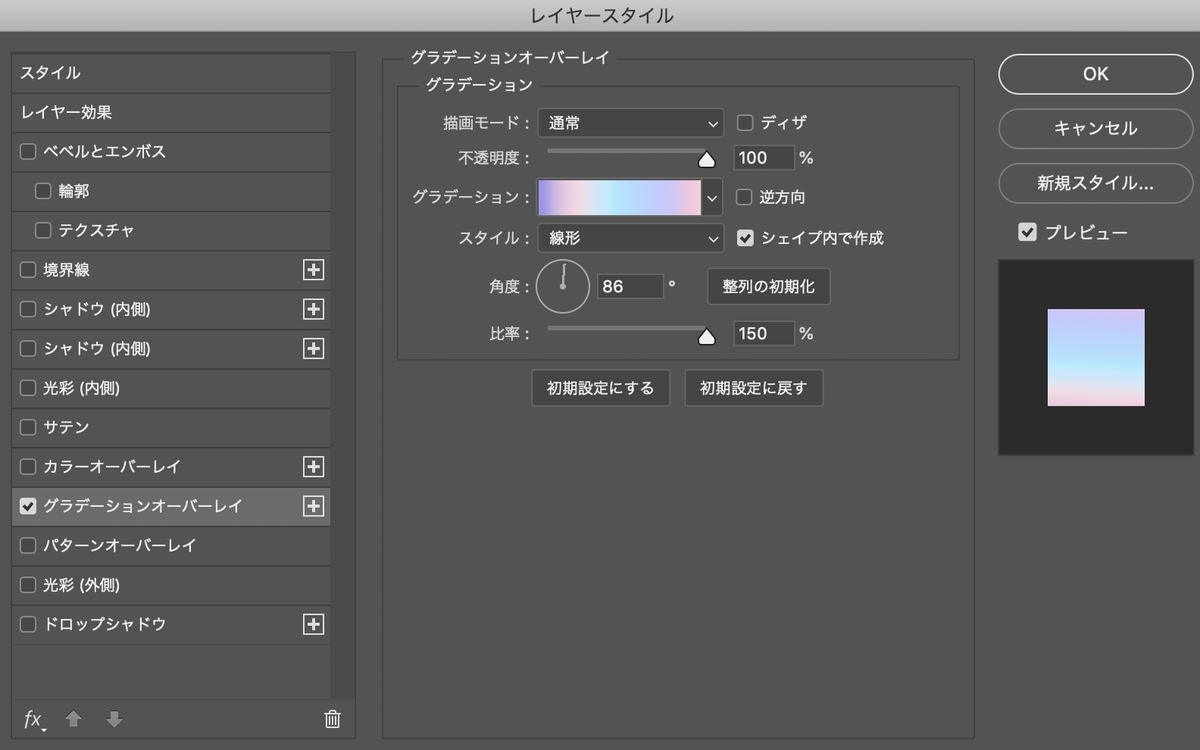Click the gradient preview thumbnail
Screen dimensions: 1200x750
point(1096,358)
